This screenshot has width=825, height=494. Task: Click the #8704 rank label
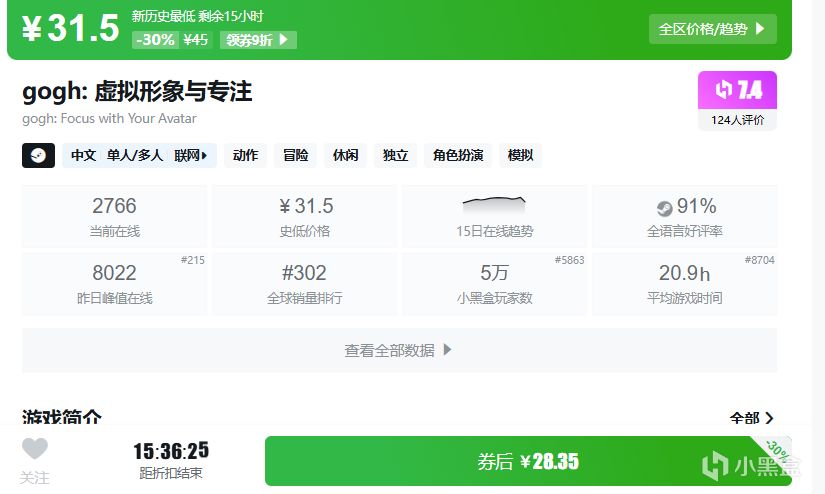tap(760, 260)
